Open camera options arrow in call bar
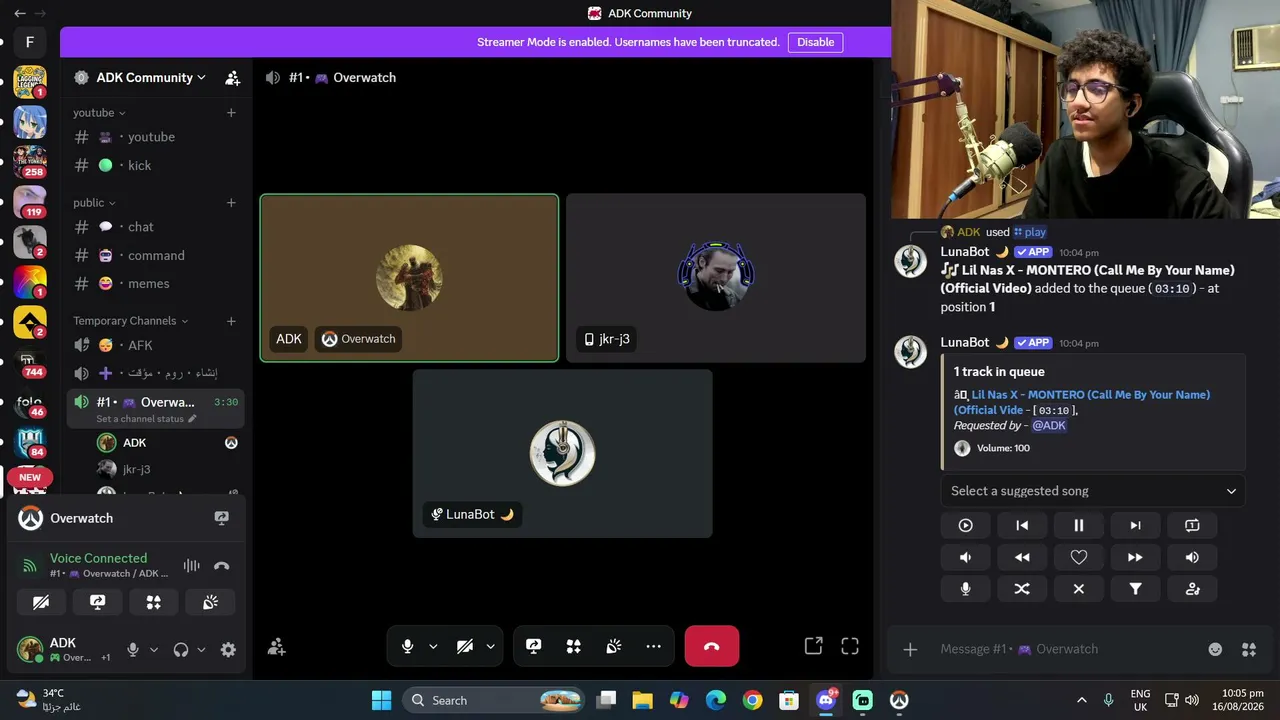This screenshot has height=720, width=1280. pyautogui.click(x=490, y=647)
